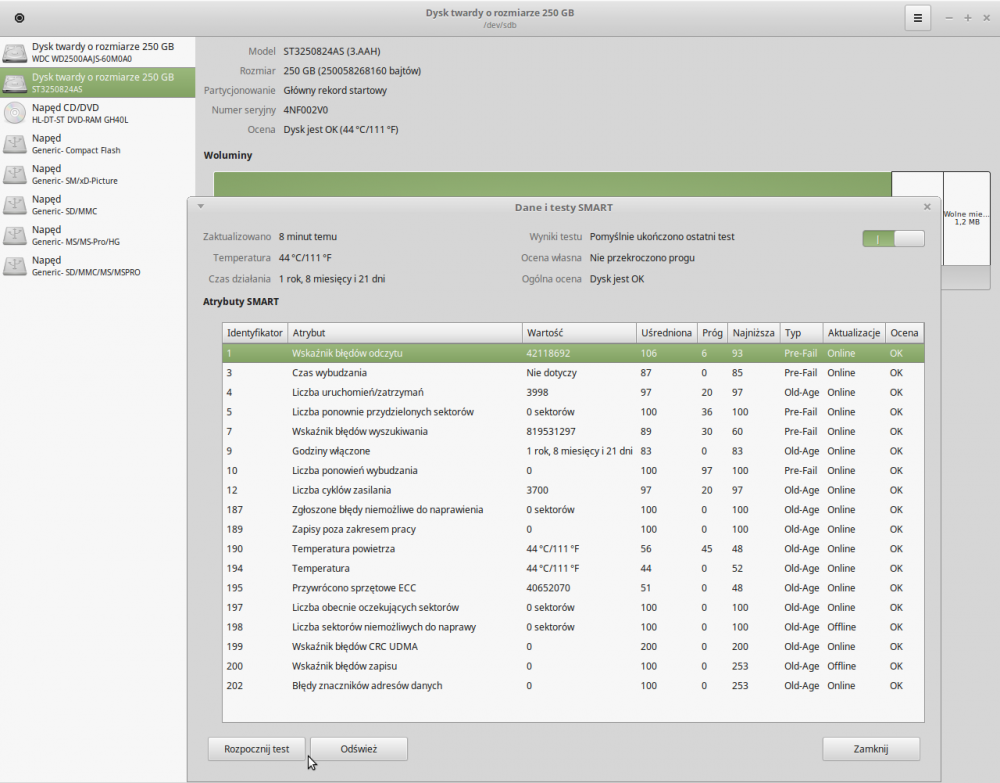Choose the SD/MMC card reader icon
Viewport: 1000px width, 783px height.
[x=15, y=205]
